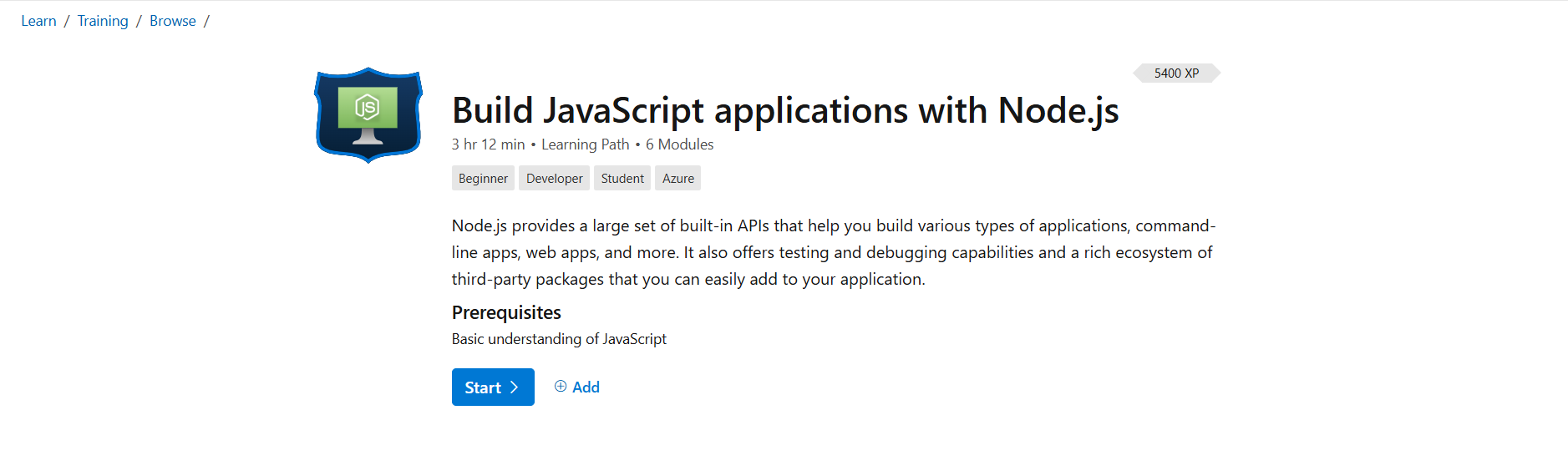
Task: Click the Add link text
Action: pyautogui.click(x=586, y=387)
